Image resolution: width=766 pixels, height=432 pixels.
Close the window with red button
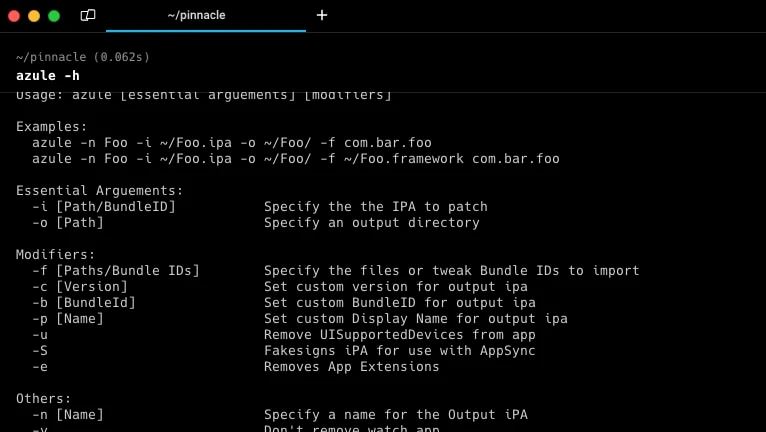[x=14, y=16]
